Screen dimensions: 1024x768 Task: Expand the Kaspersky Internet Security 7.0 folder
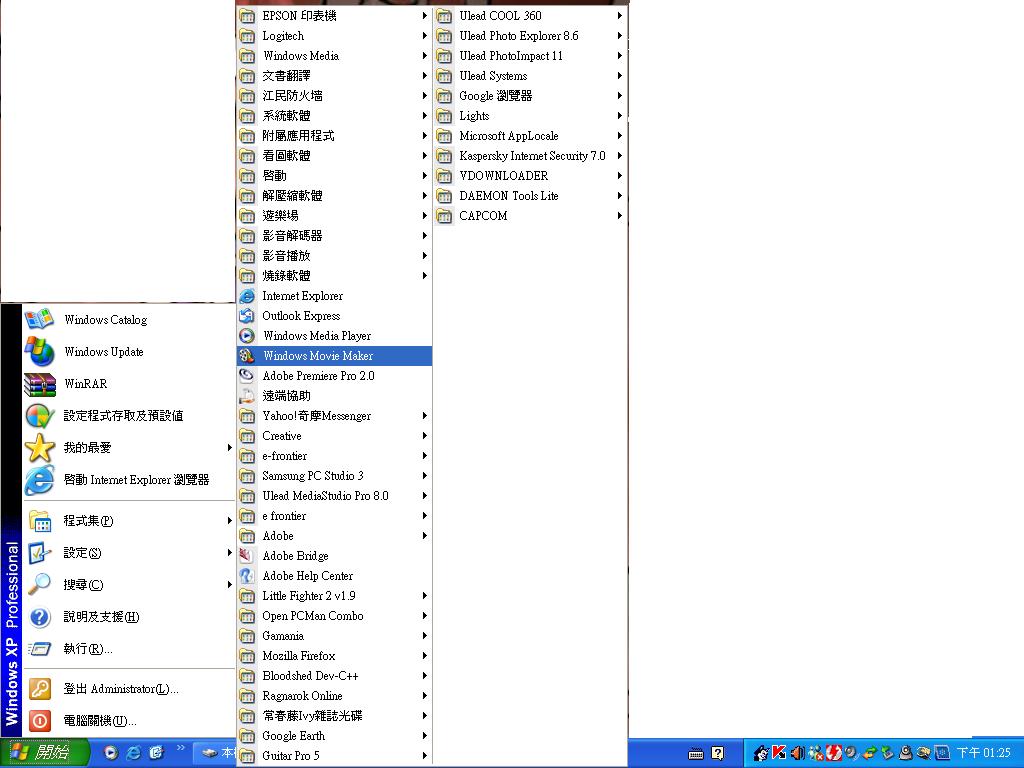point(532,156)
